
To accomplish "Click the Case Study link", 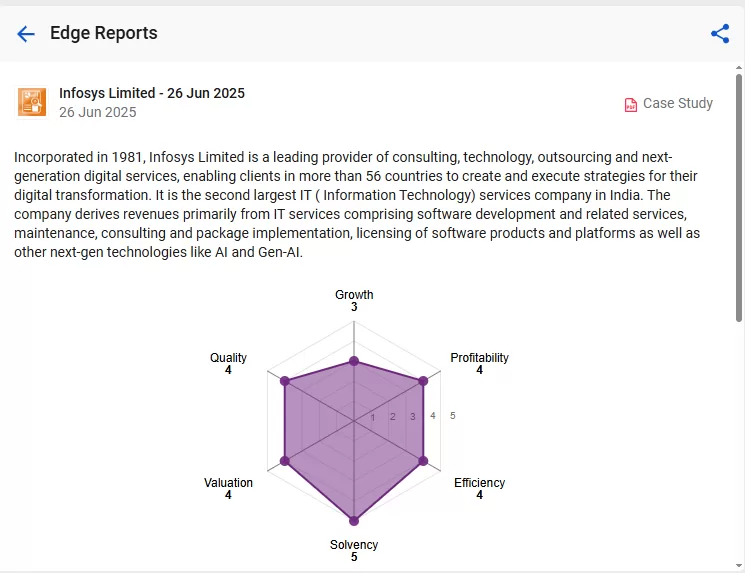I will tap(678, 103).
